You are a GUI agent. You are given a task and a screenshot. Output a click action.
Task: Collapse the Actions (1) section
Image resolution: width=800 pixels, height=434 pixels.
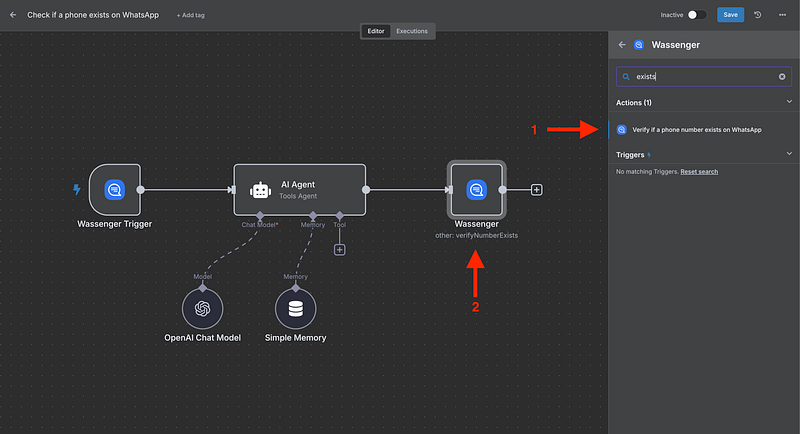788,102
